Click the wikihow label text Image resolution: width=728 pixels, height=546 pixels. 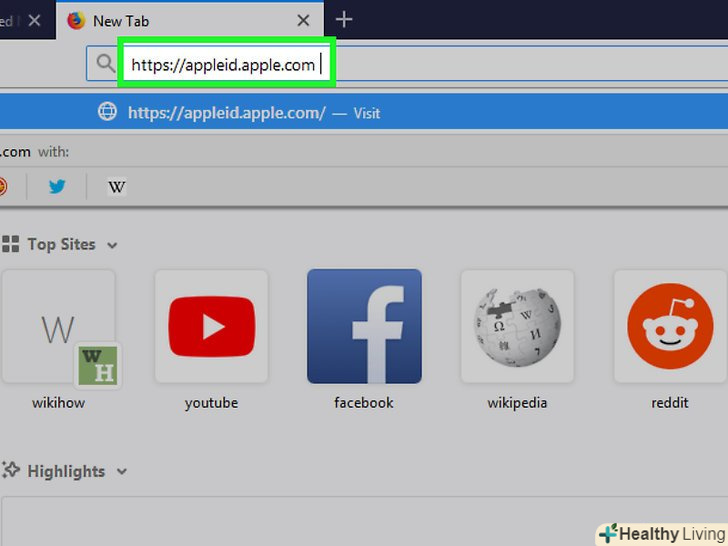58,403
